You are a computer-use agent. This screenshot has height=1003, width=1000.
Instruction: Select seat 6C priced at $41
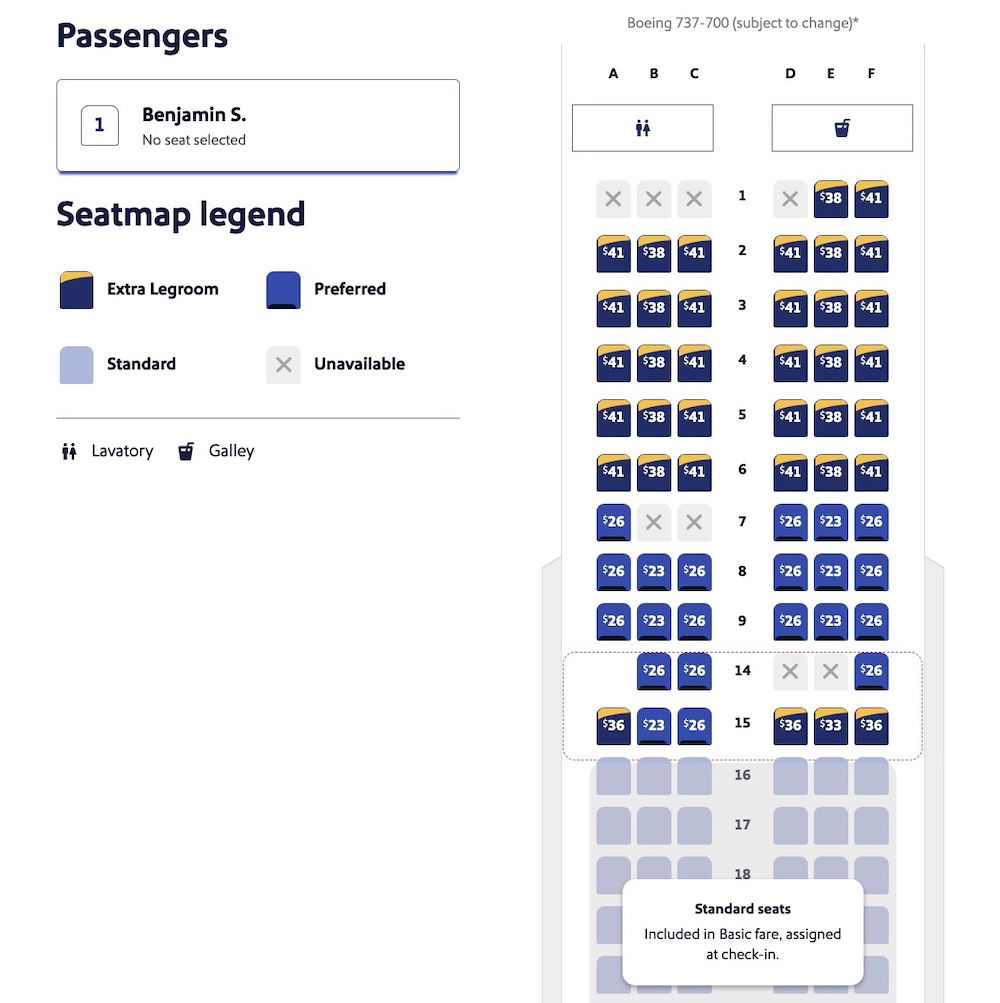(694, 471)
